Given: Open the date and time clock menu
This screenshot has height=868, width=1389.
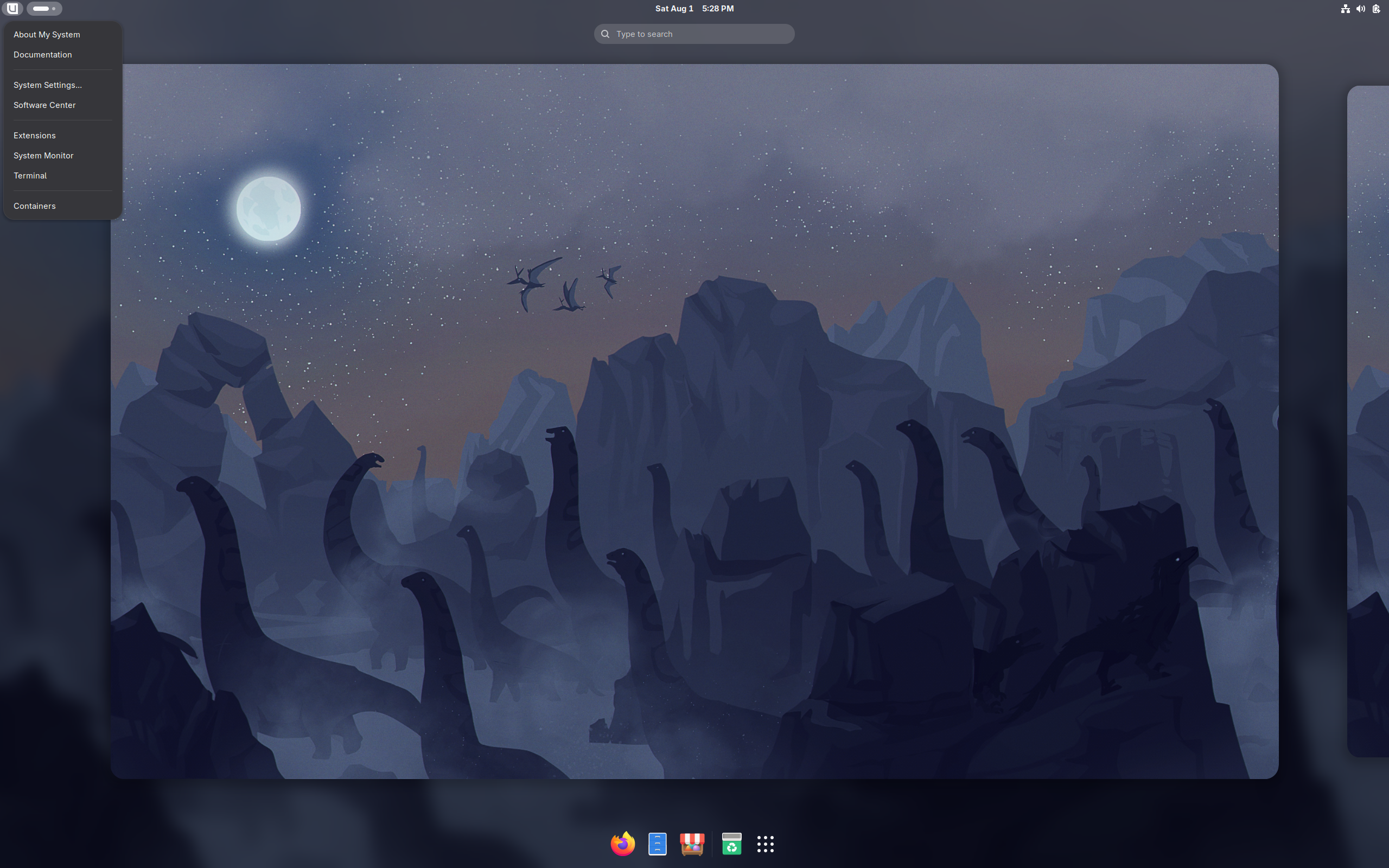Looking at the screenshot, I should pos(694,9).
